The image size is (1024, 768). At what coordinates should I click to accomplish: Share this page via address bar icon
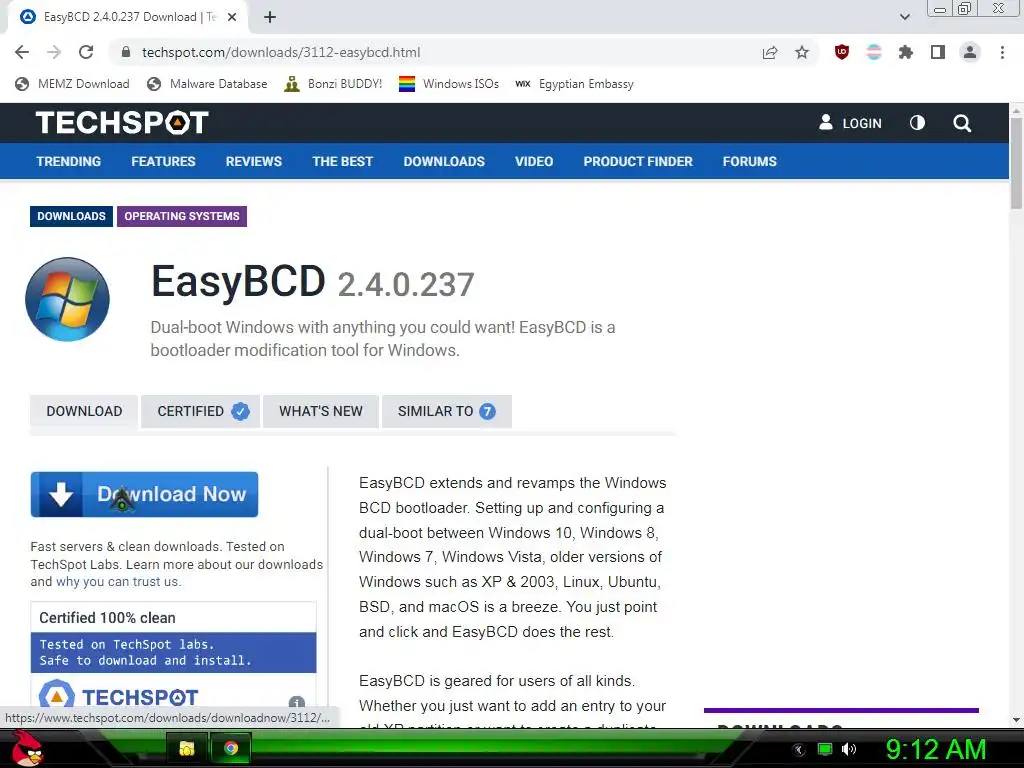click(x=770, y=52)
